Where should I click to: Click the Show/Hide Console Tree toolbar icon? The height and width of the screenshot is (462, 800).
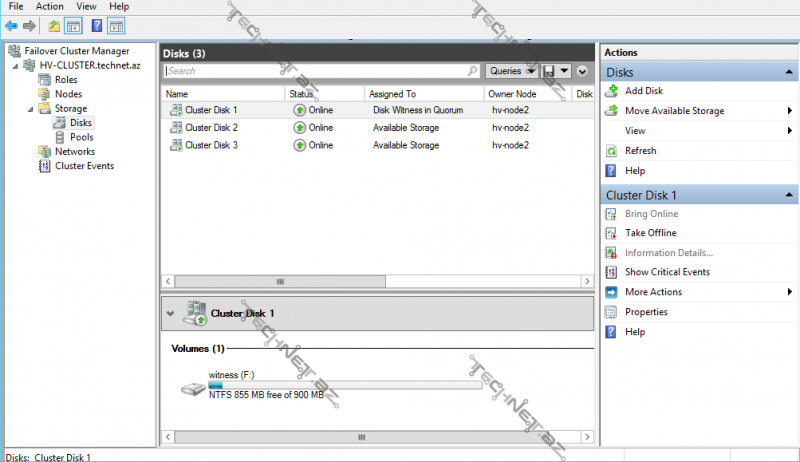[x=73, y=26]
